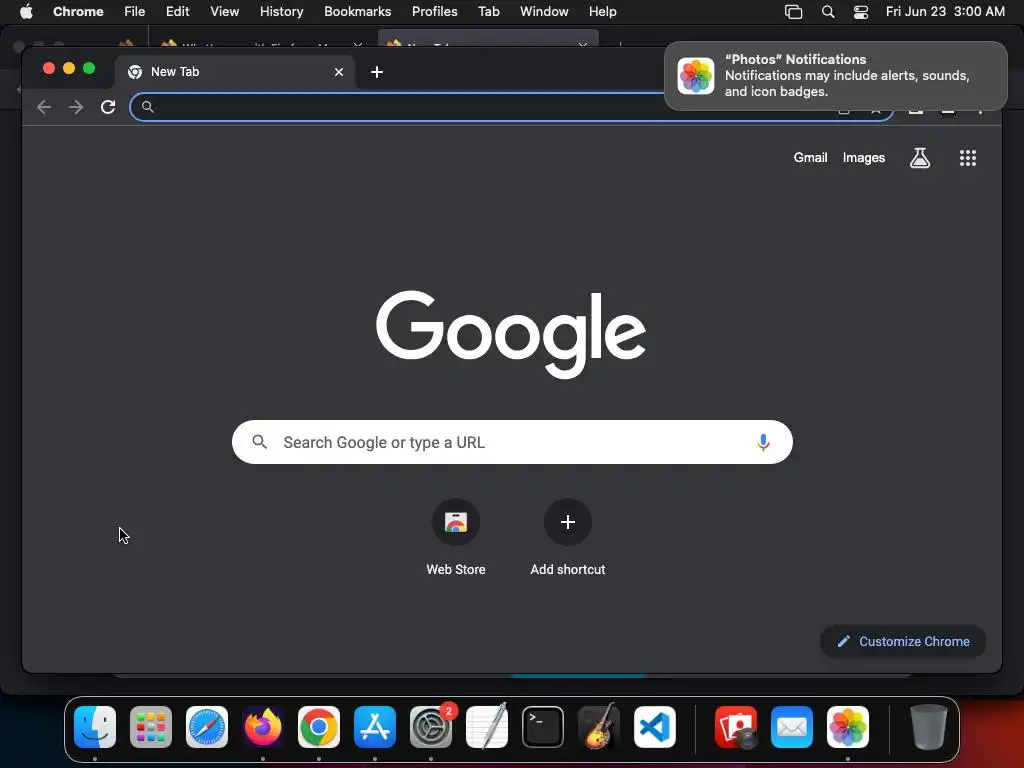The image size is (1024, 768).
Task: Click the Add shortcut plus button
Action: (568, 522)
